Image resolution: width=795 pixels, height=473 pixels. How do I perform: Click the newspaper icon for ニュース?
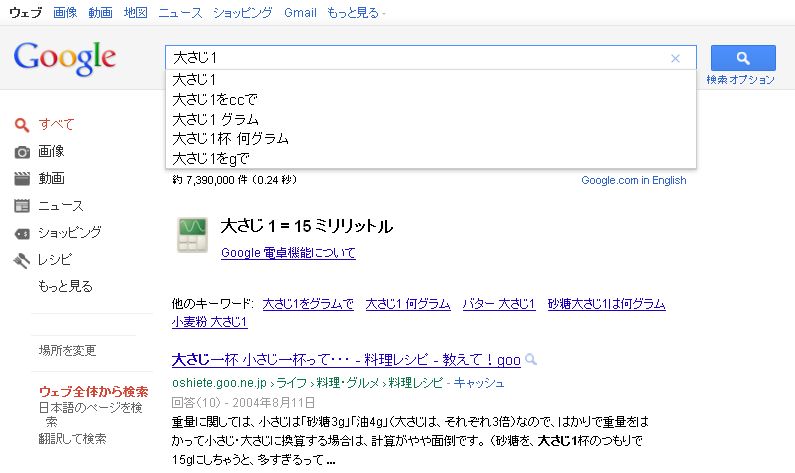click(x=22, y=206)
